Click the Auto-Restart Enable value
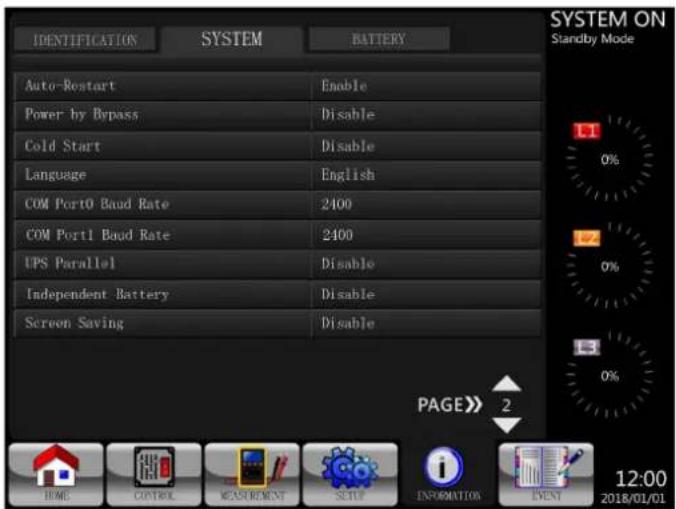The height and width of the screenshot is (509, 676). [344, 86]
